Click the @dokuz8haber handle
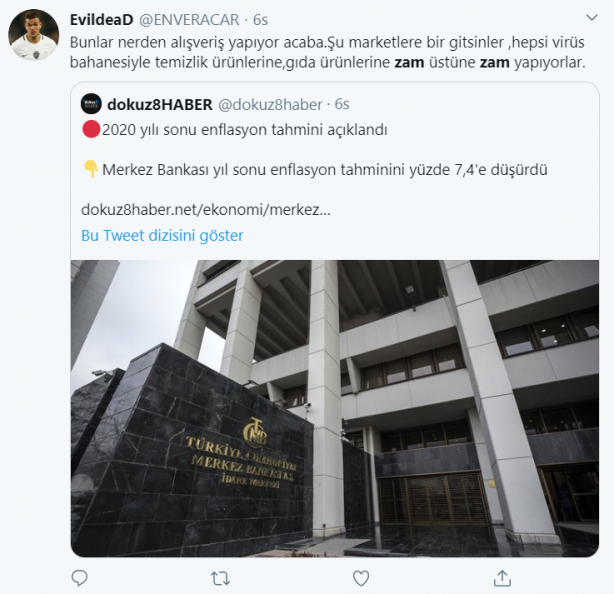The height and width of the screenshot is (594, 614). [270, 105]
